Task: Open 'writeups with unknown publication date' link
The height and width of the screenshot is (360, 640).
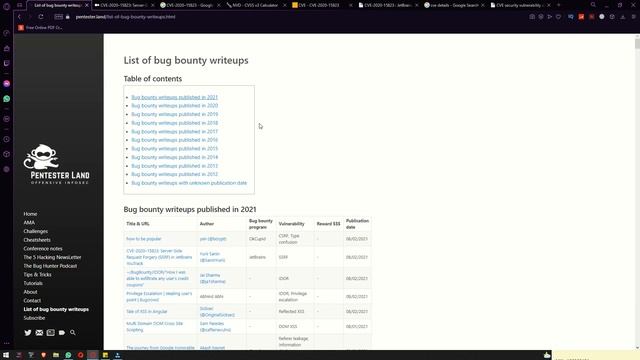Action: coord(189,183)
